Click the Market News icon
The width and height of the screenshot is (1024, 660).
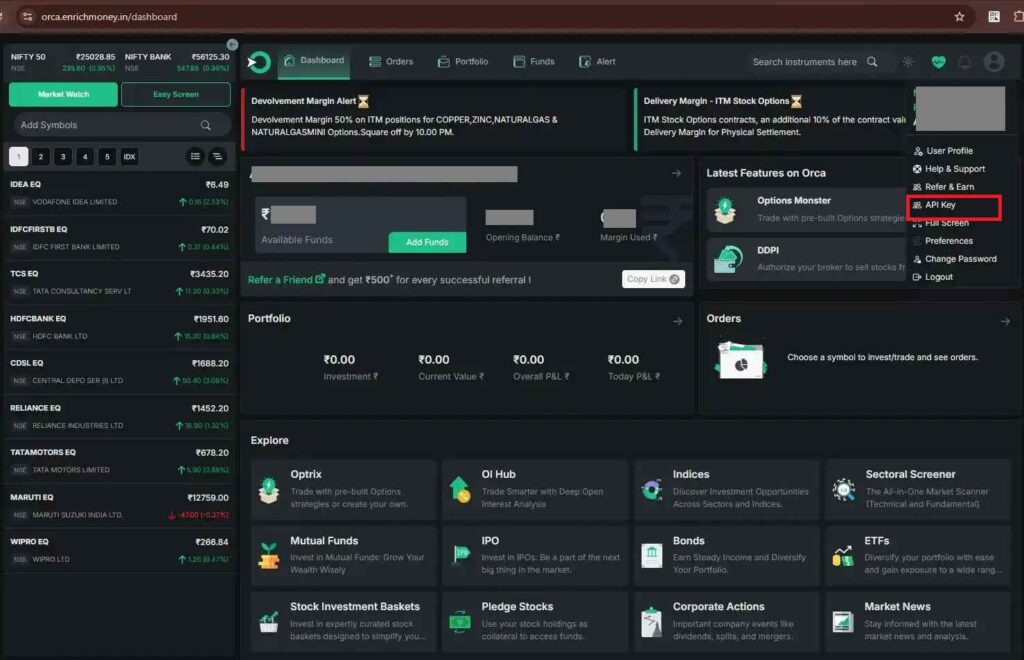point(842,621)
